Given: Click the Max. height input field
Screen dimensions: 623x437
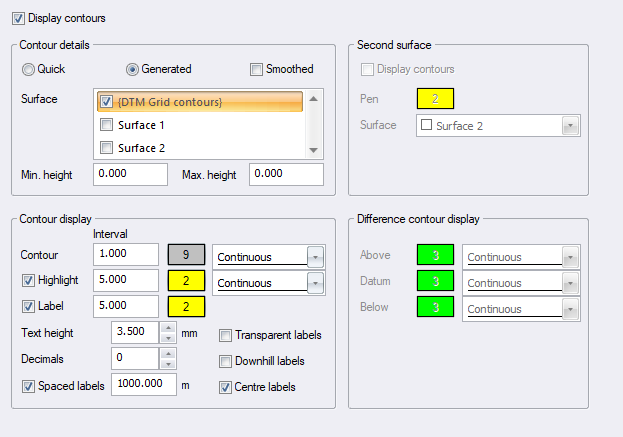Looking at the screenshot, I should click(x=286, y=175).
